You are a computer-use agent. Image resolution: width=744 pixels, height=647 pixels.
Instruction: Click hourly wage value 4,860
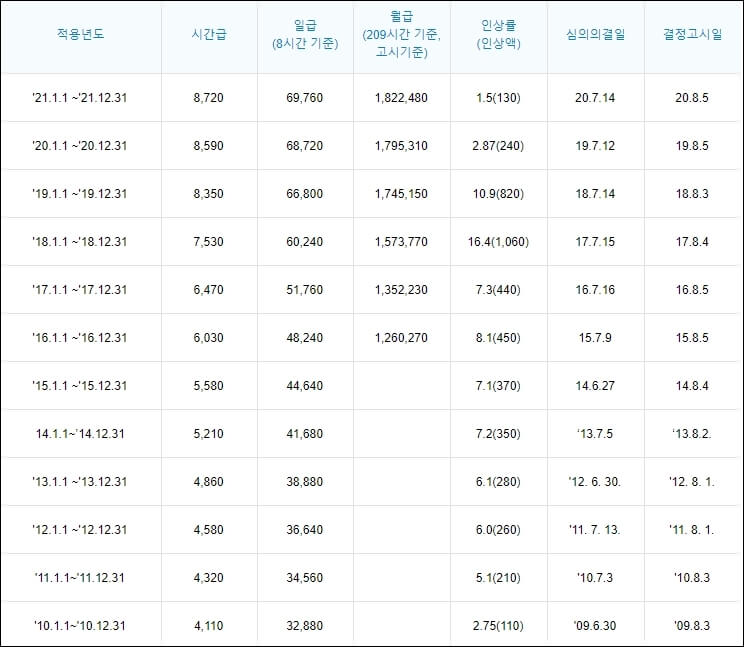coord(208,481)
